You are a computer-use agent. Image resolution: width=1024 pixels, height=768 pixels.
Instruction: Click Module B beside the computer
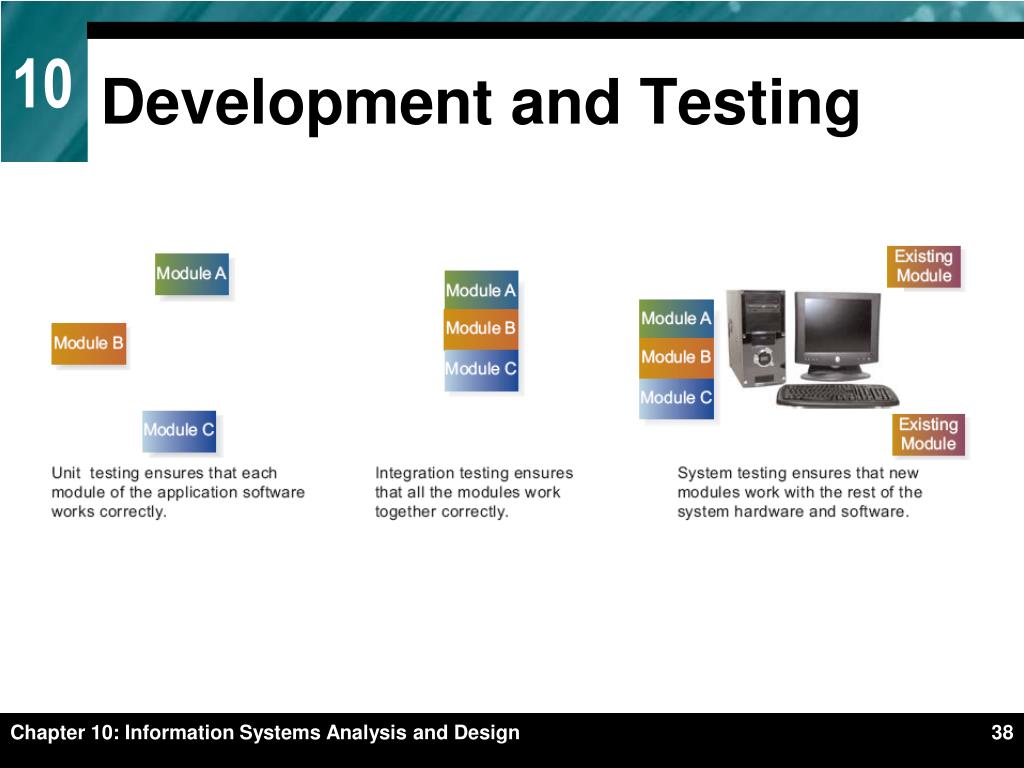pos(677,358)
